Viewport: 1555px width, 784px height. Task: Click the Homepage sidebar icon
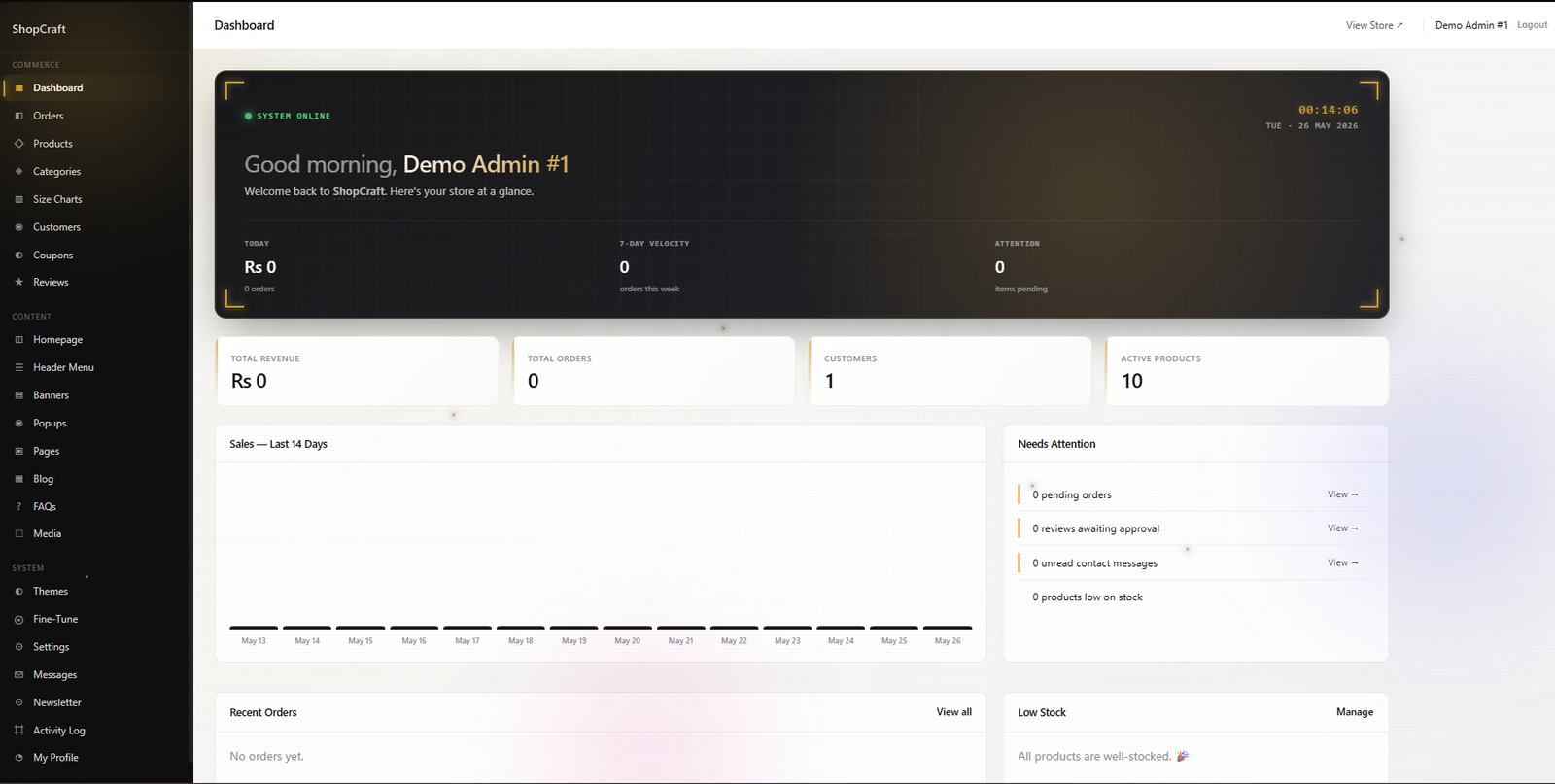click(18, 340)
